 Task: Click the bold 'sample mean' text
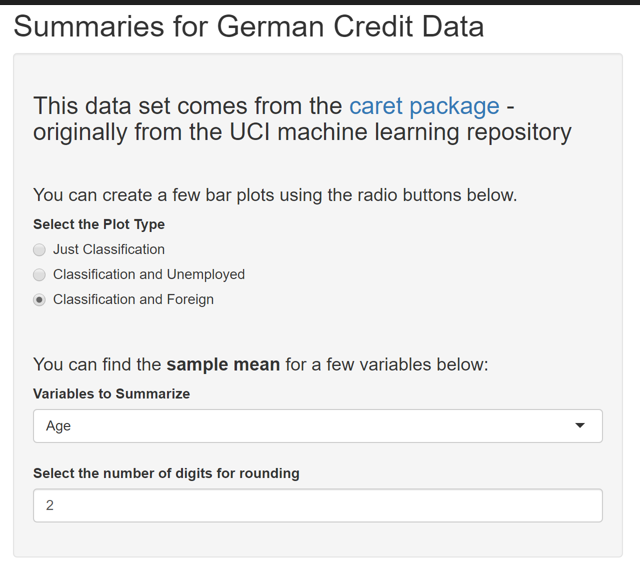[x=223, y=365]
